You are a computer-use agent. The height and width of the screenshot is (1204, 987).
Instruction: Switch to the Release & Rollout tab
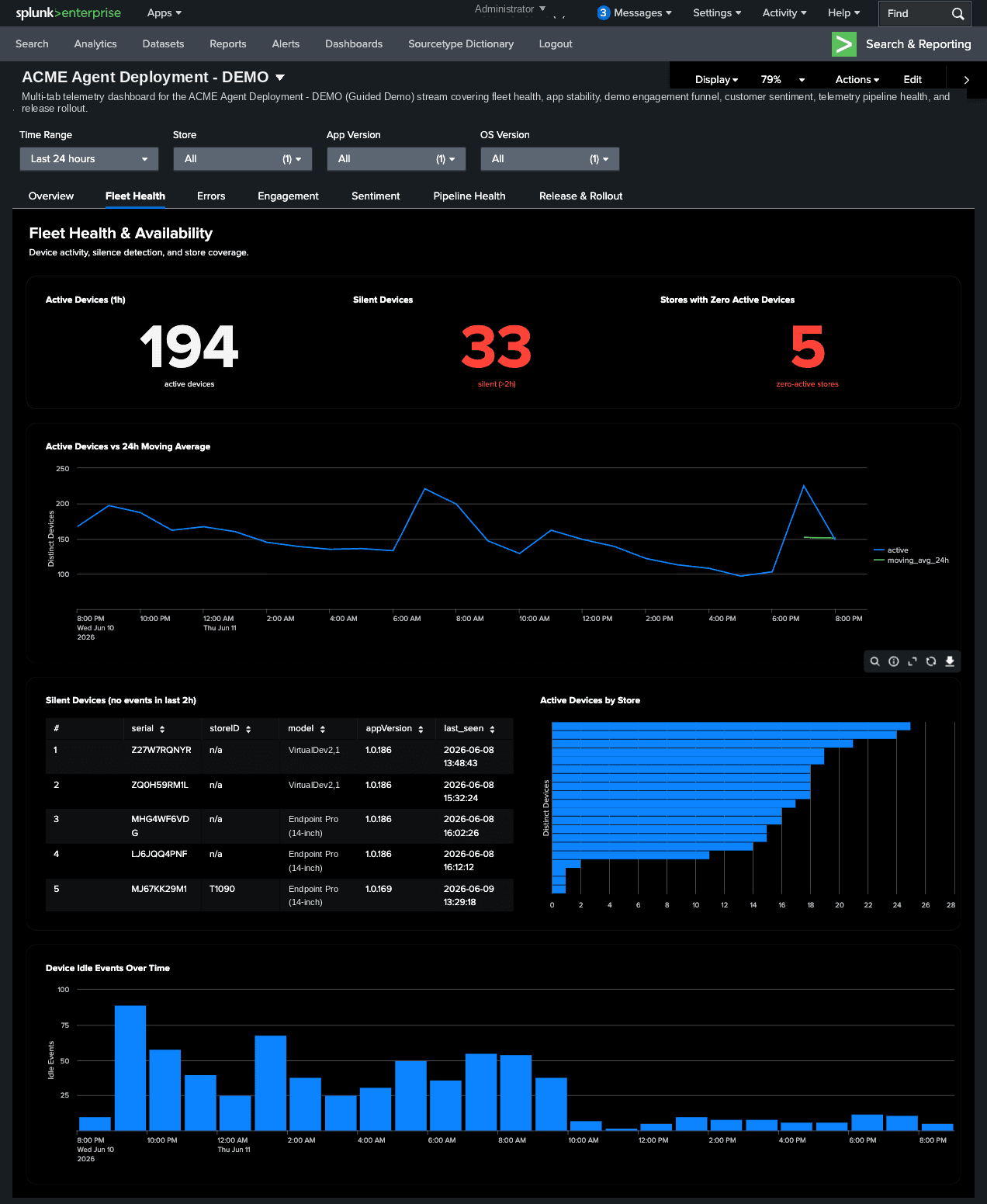coord(581,196)
